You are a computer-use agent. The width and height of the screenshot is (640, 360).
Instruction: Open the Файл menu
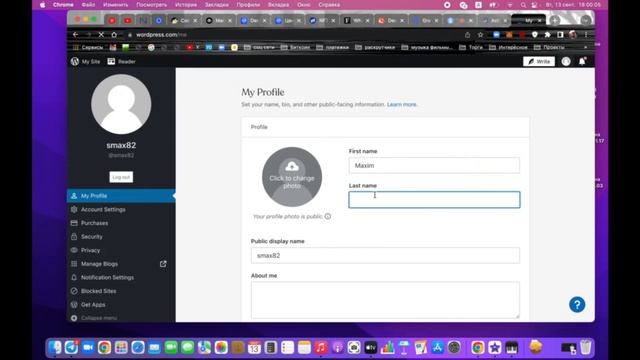[88, 5]
